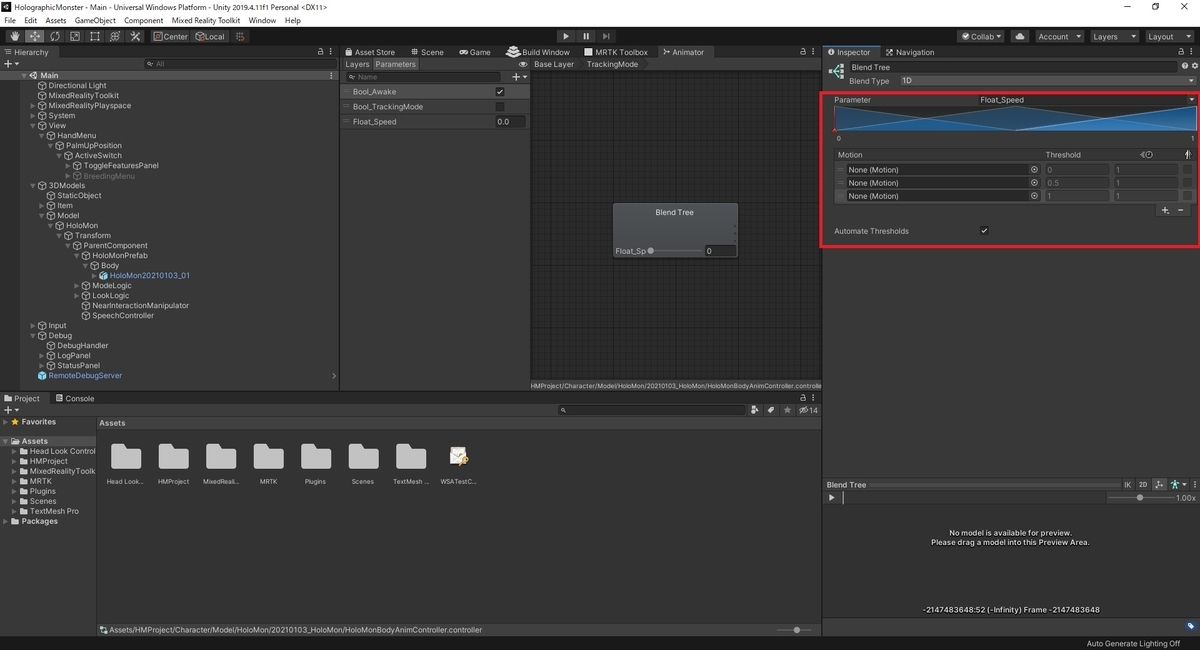Add a motion field to Blend Tree

coord(1166,210)
